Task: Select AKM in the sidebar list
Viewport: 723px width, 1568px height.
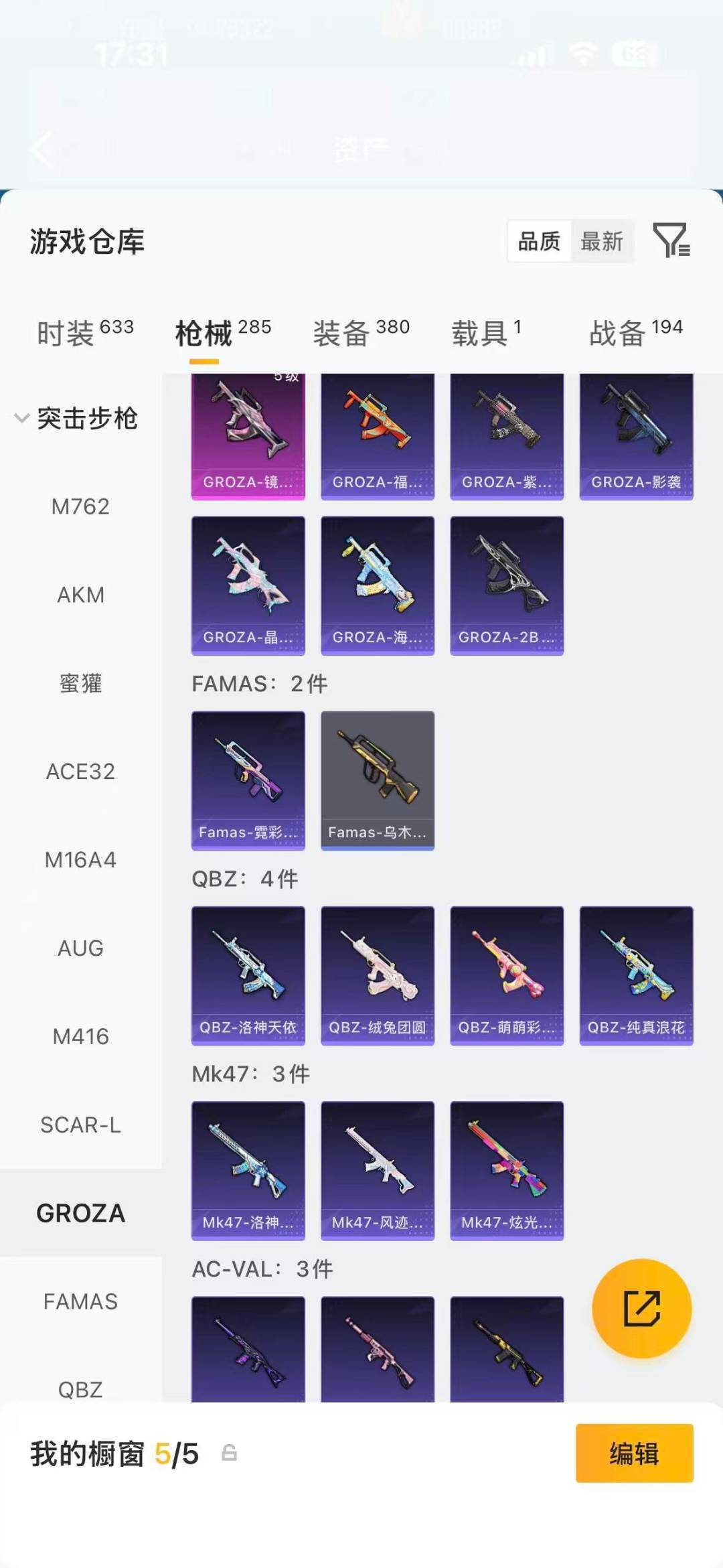Action: click(80, 595)
